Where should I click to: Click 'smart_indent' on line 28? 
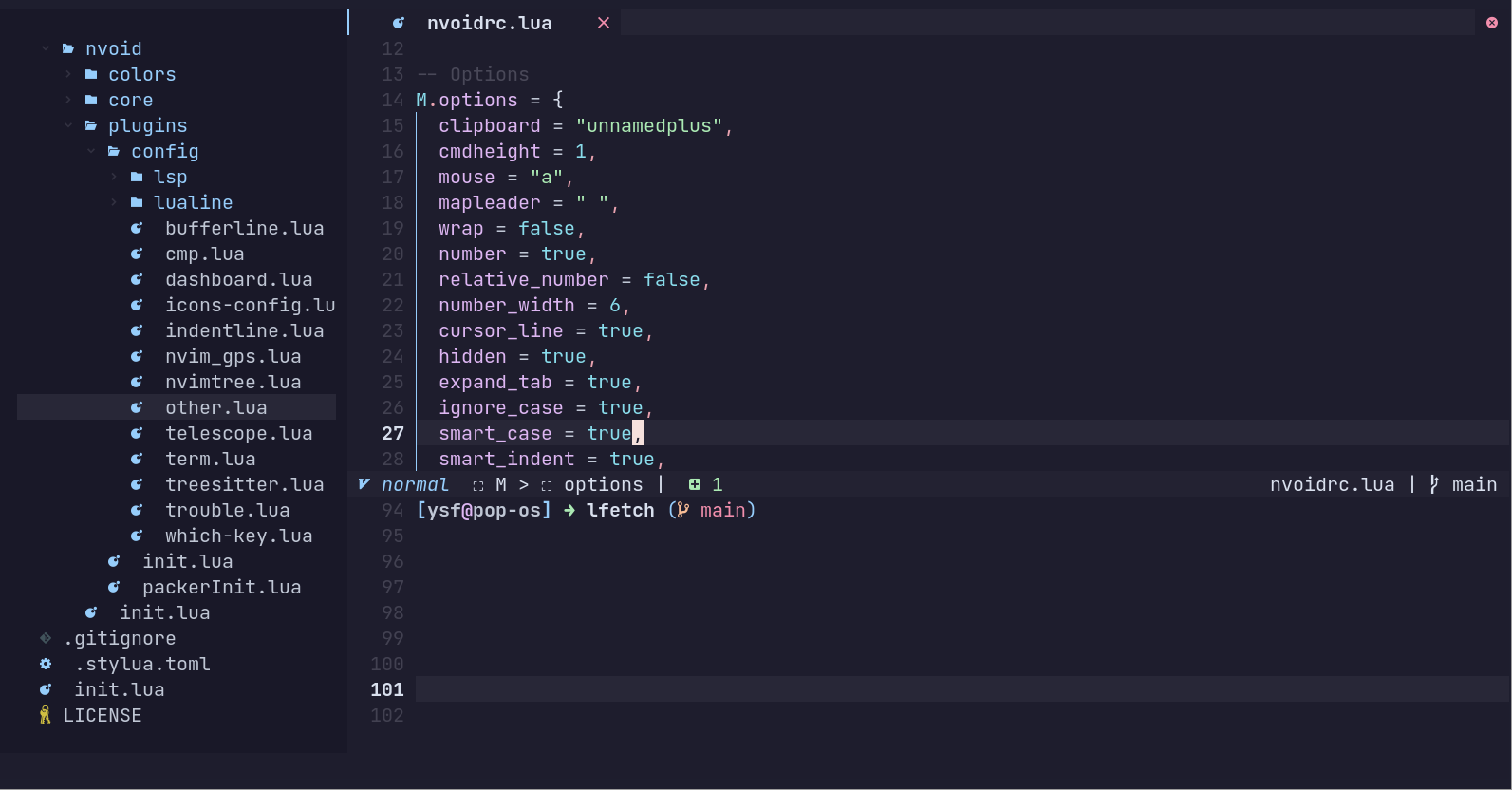[x=507, y=459]
